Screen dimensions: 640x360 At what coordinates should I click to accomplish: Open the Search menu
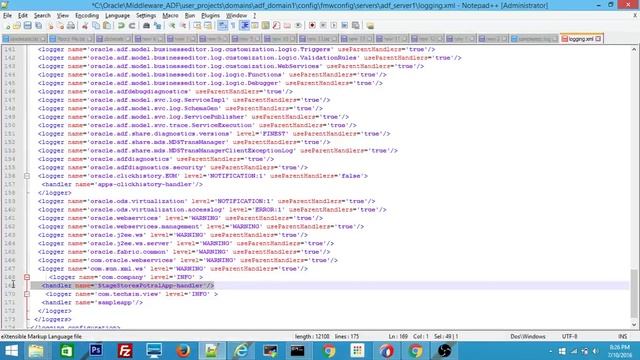(42, 16)
